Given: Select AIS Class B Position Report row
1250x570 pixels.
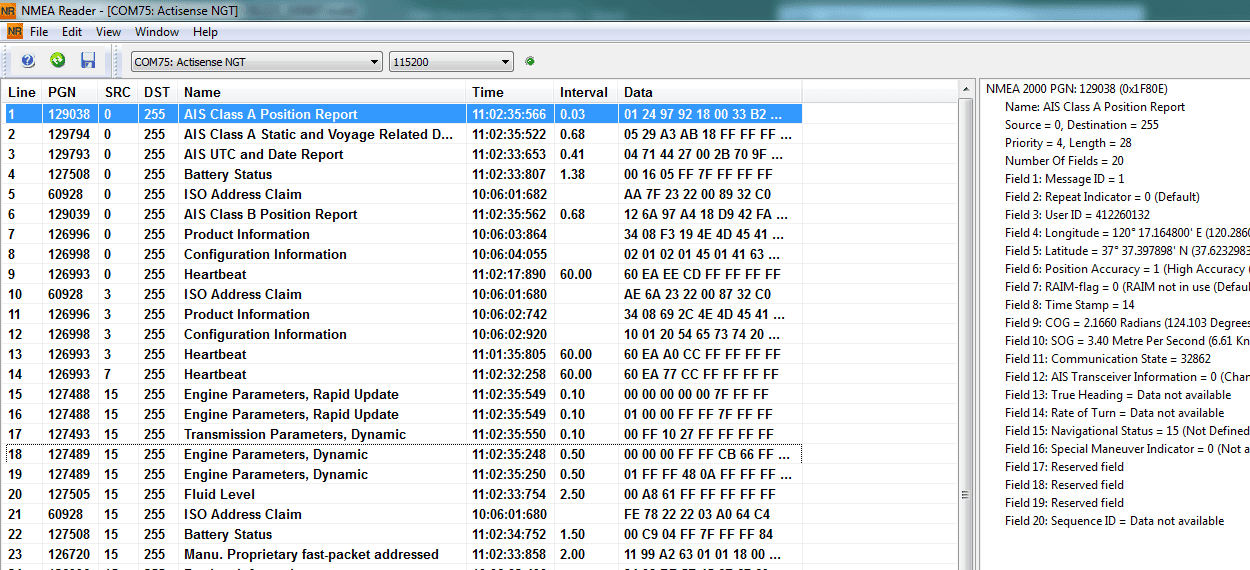Looking at the screenshot, I should click(x=402, y=214).
